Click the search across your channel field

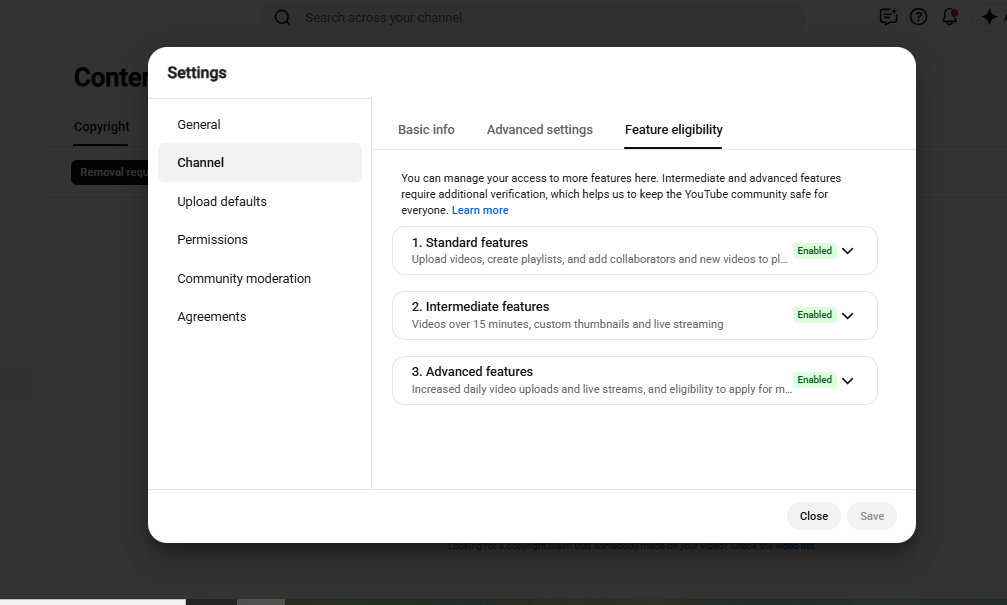[533, 17]
